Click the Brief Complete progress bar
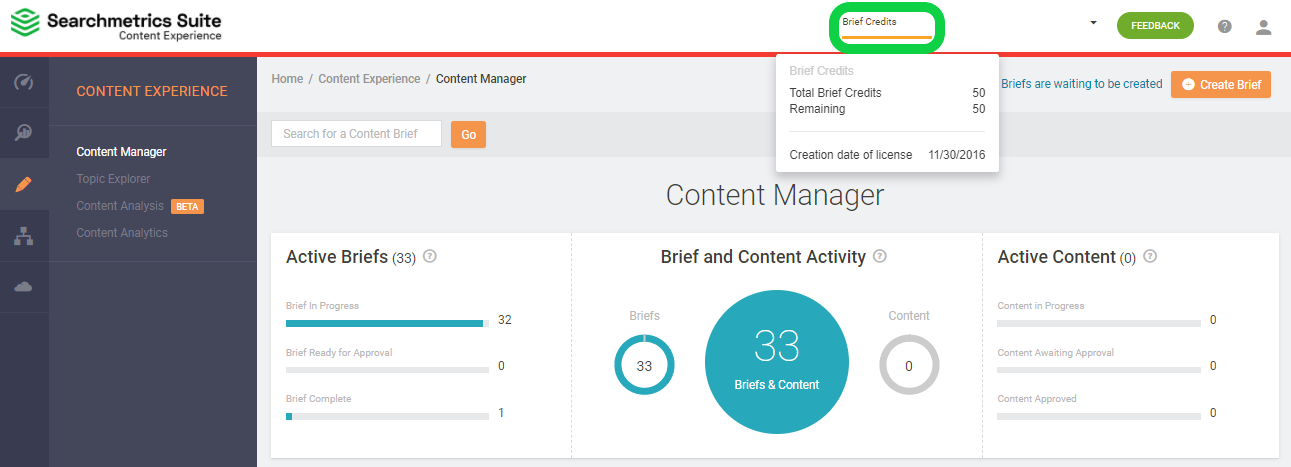 [387, 416]
